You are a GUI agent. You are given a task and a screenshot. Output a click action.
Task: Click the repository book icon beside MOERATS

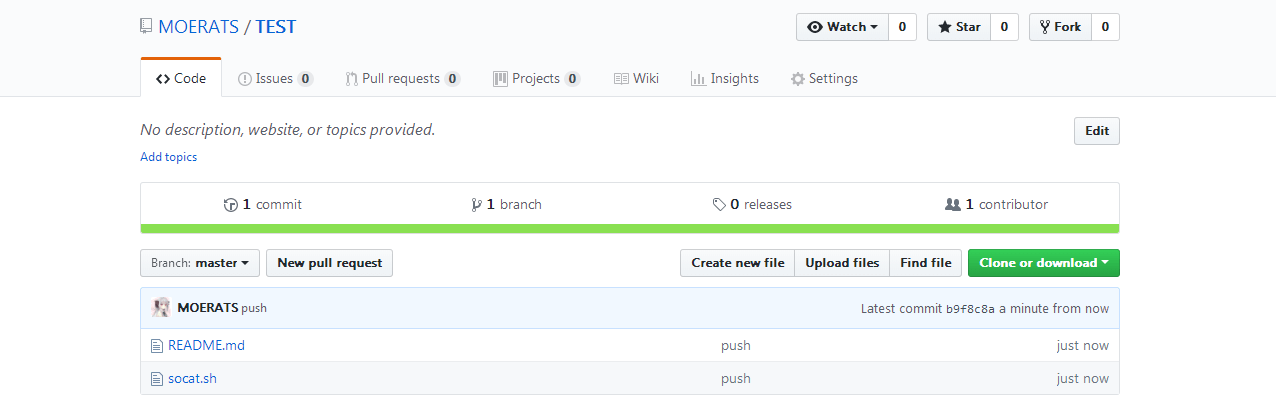147,27
